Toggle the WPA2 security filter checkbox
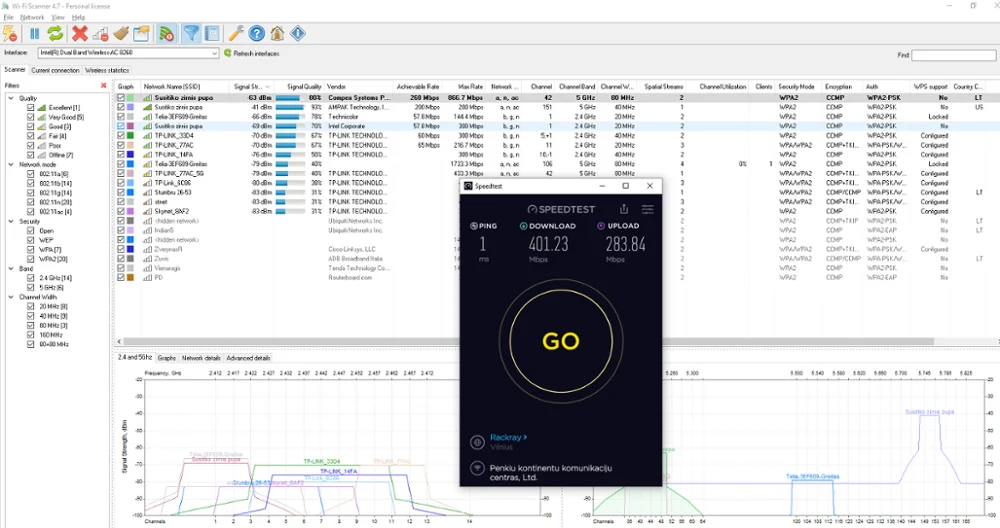Screen dimensions: 1000x528 (x=30, y=259)
